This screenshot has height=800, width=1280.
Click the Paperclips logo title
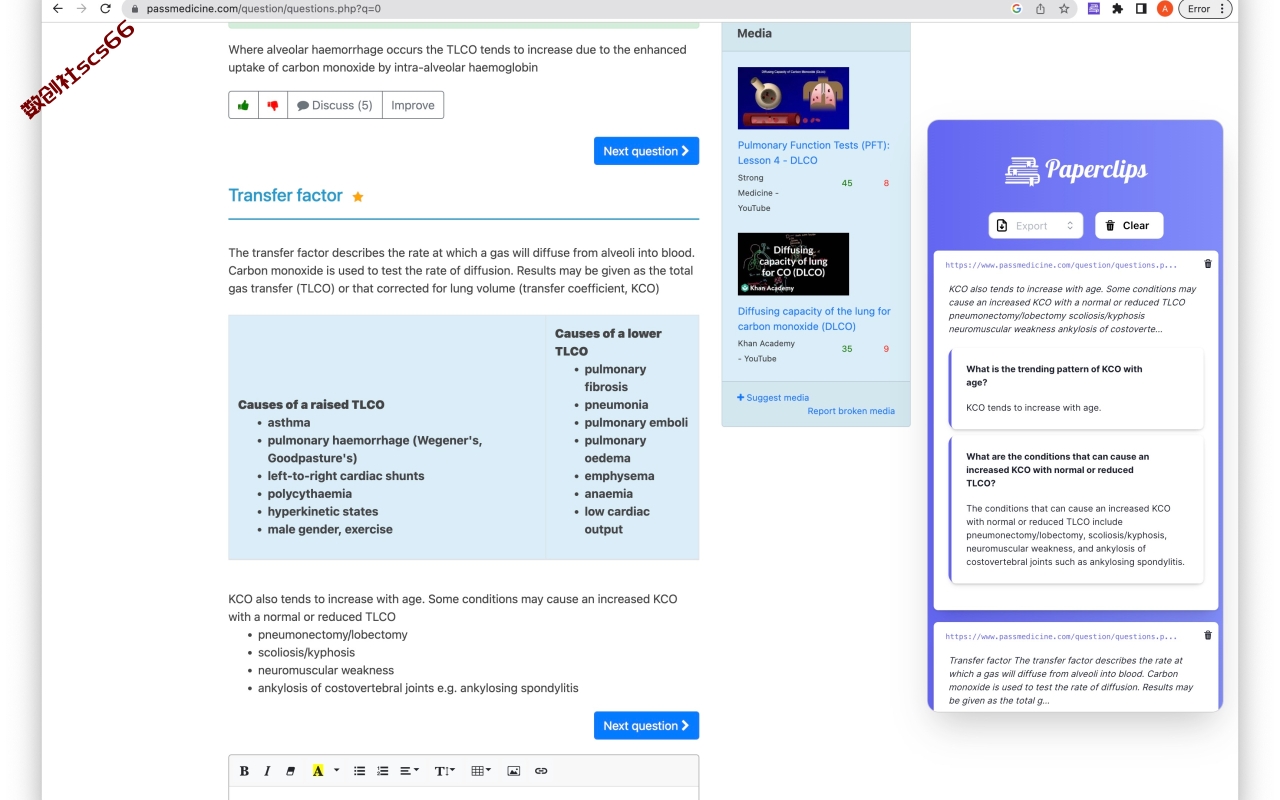pyautogui.click(x=1076, y=170)
